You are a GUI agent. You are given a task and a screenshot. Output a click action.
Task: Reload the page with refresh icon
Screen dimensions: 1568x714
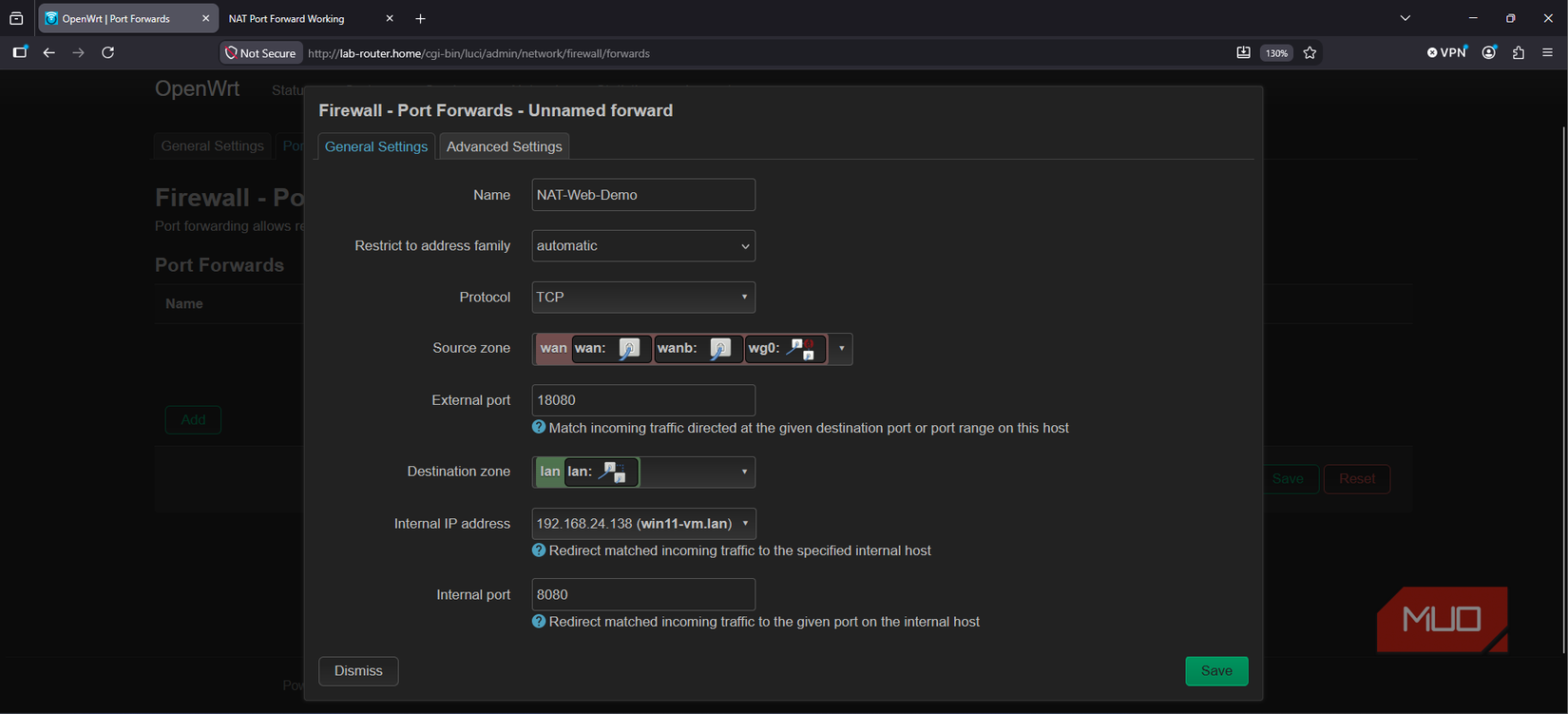tap(108, 53)
